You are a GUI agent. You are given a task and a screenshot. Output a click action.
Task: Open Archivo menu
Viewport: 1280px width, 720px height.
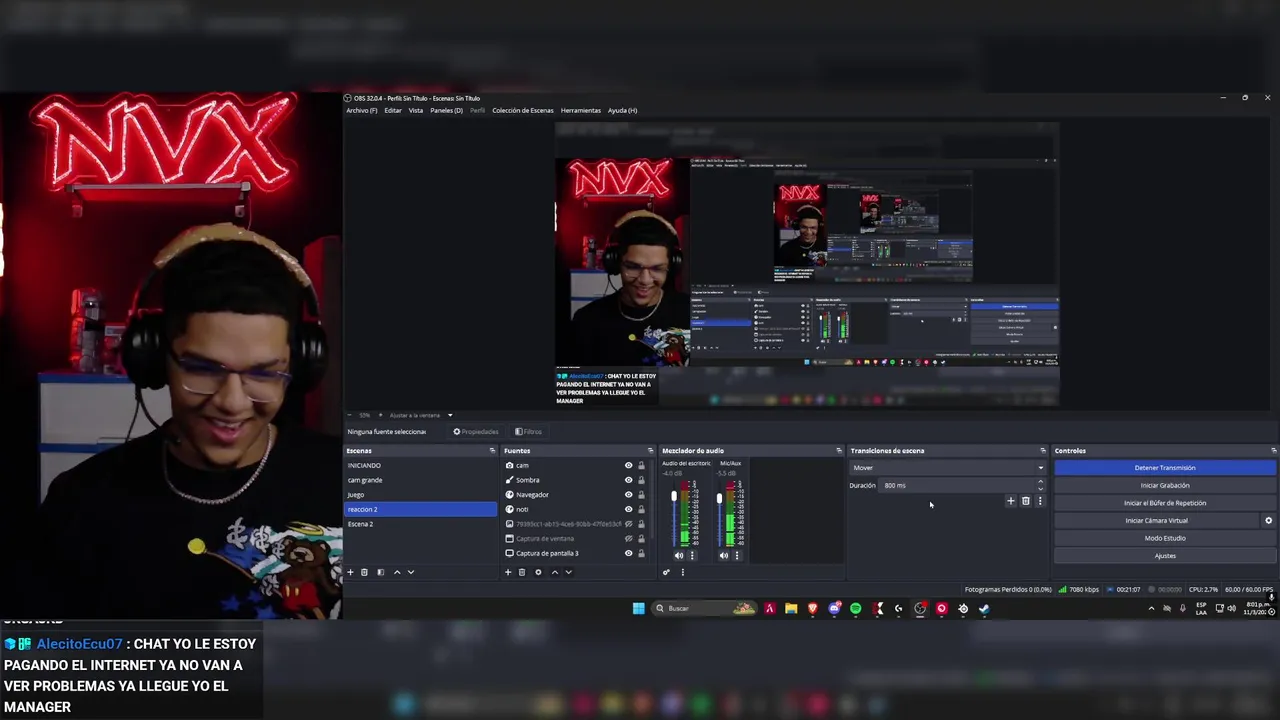[362, 110]
